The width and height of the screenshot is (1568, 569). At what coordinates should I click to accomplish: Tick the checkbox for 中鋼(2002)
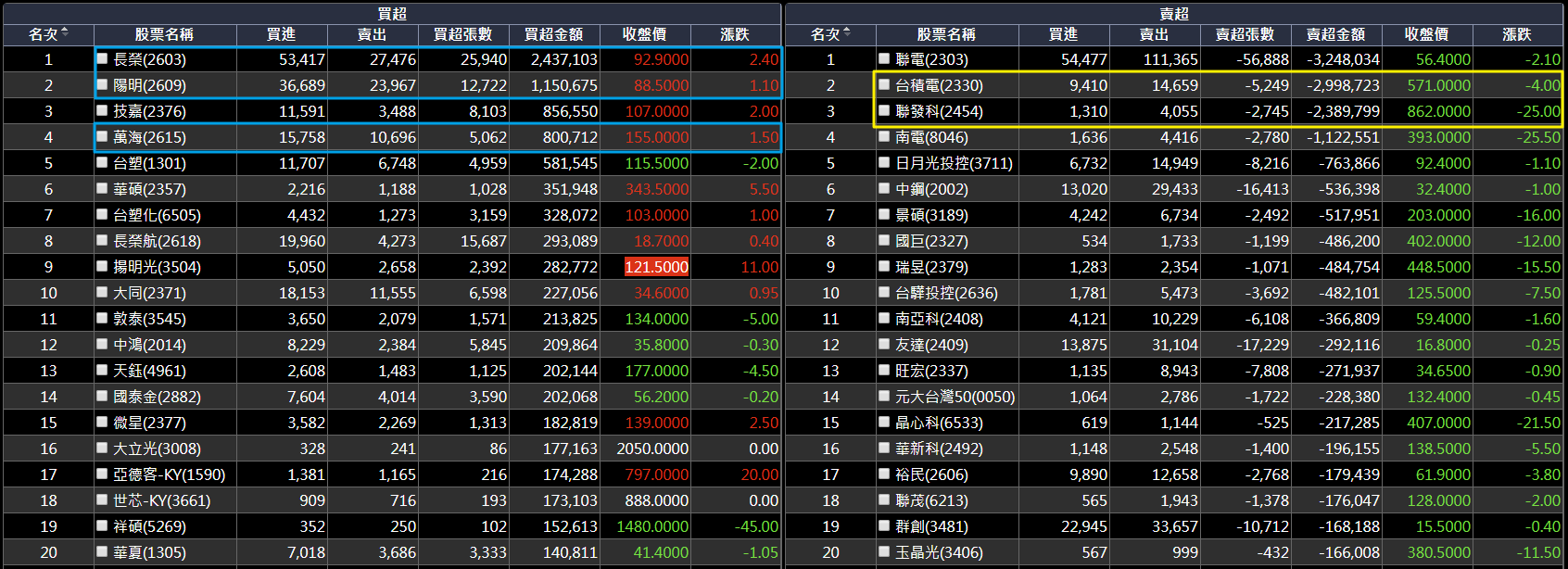point(885,188)
